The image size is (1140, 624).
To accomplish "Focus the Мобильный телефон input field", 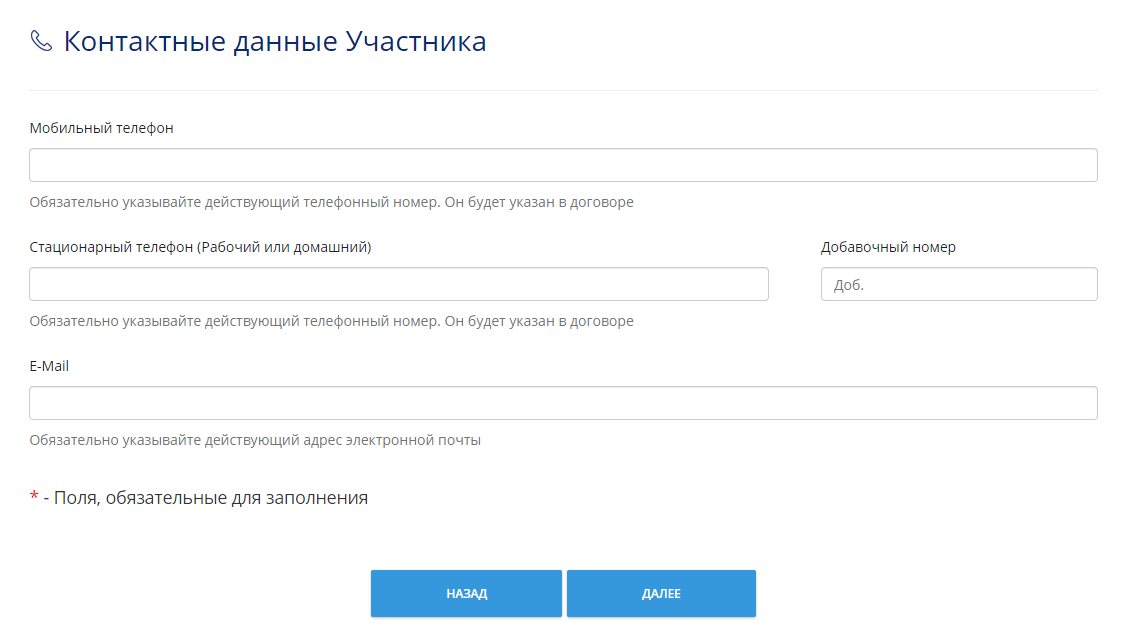I will pyautogui.click(x=563, y=165).
